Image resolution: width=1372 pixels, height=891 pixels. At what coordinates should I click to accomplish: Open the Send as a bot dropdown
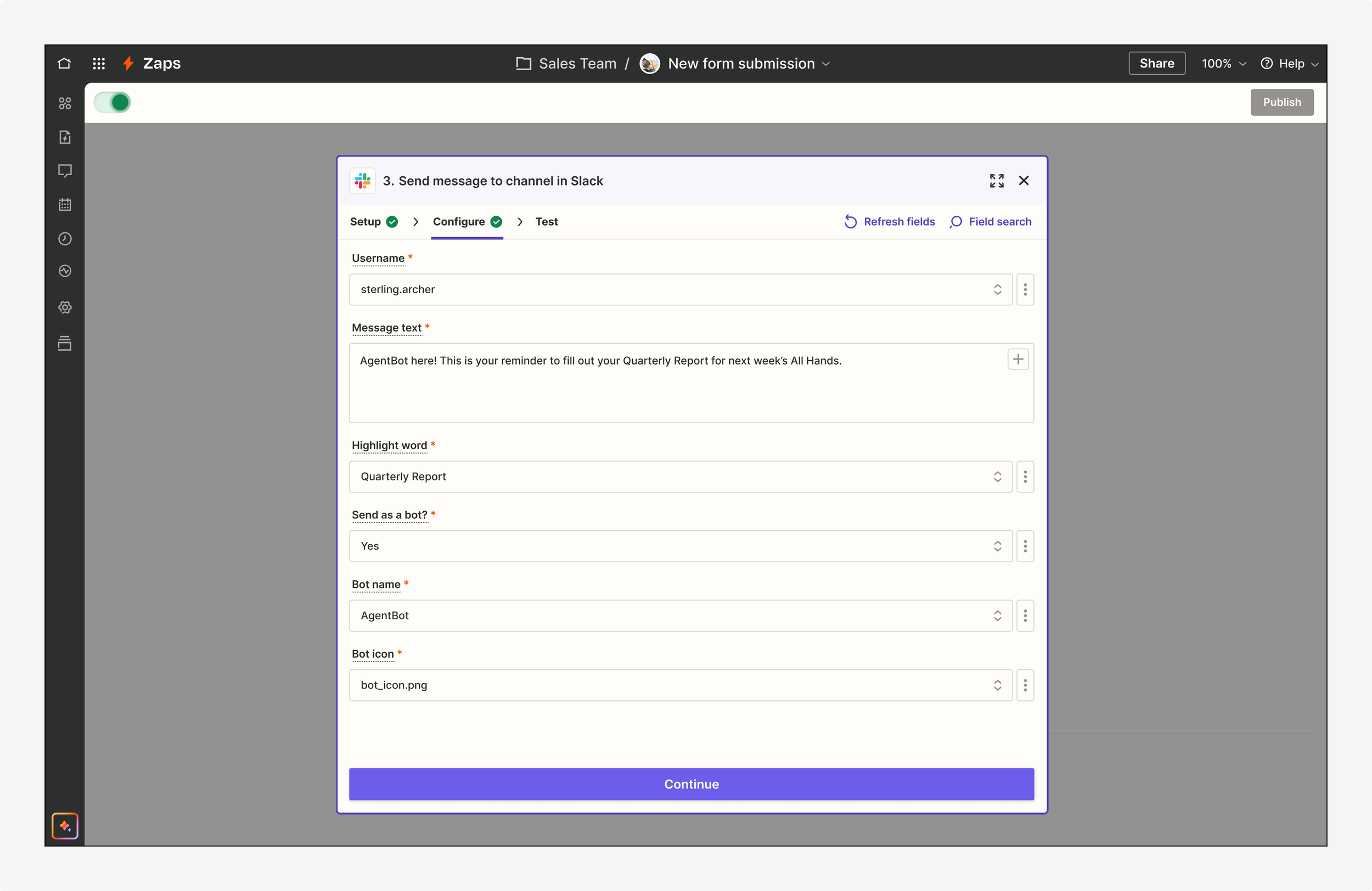click(680, 546)
